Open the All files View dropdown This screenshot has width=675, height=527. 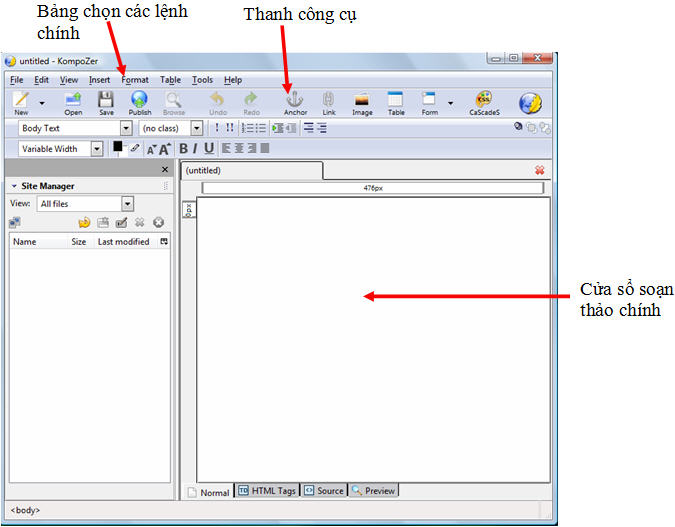tap(86, 204)
